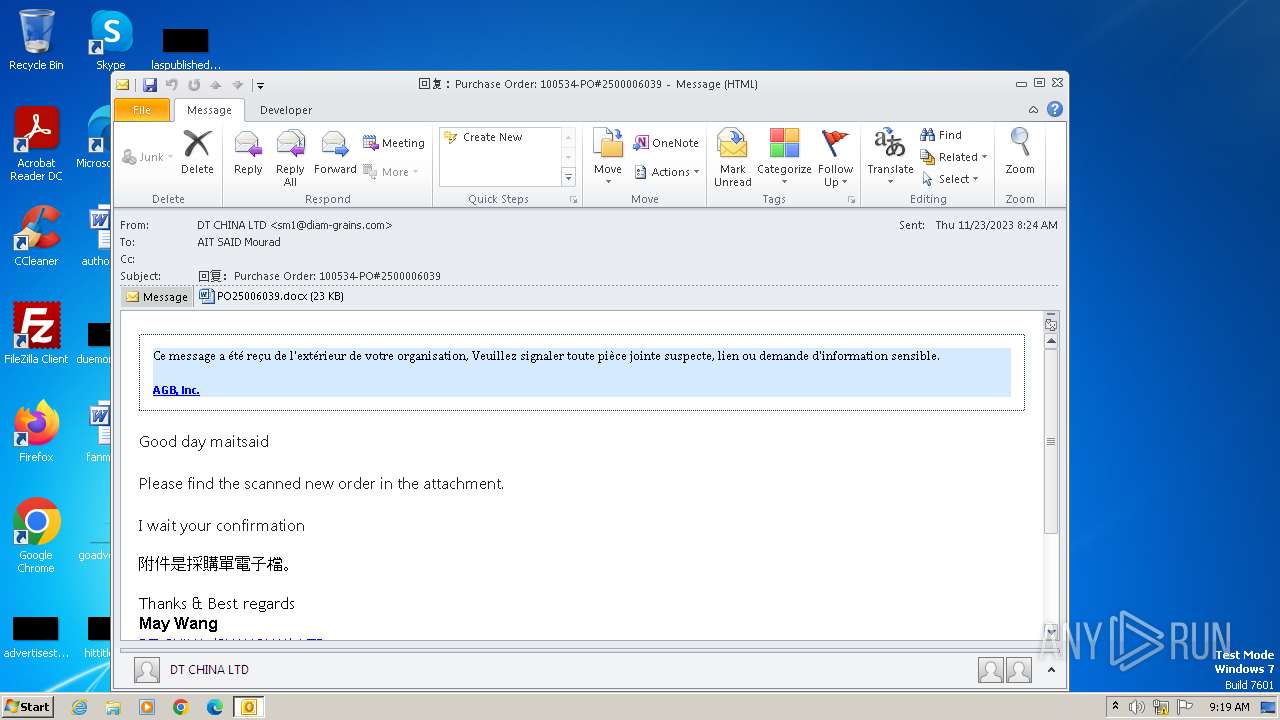Delete the open email message
The height and width of the screenshot is (720, 1280).
click(197, 153)
